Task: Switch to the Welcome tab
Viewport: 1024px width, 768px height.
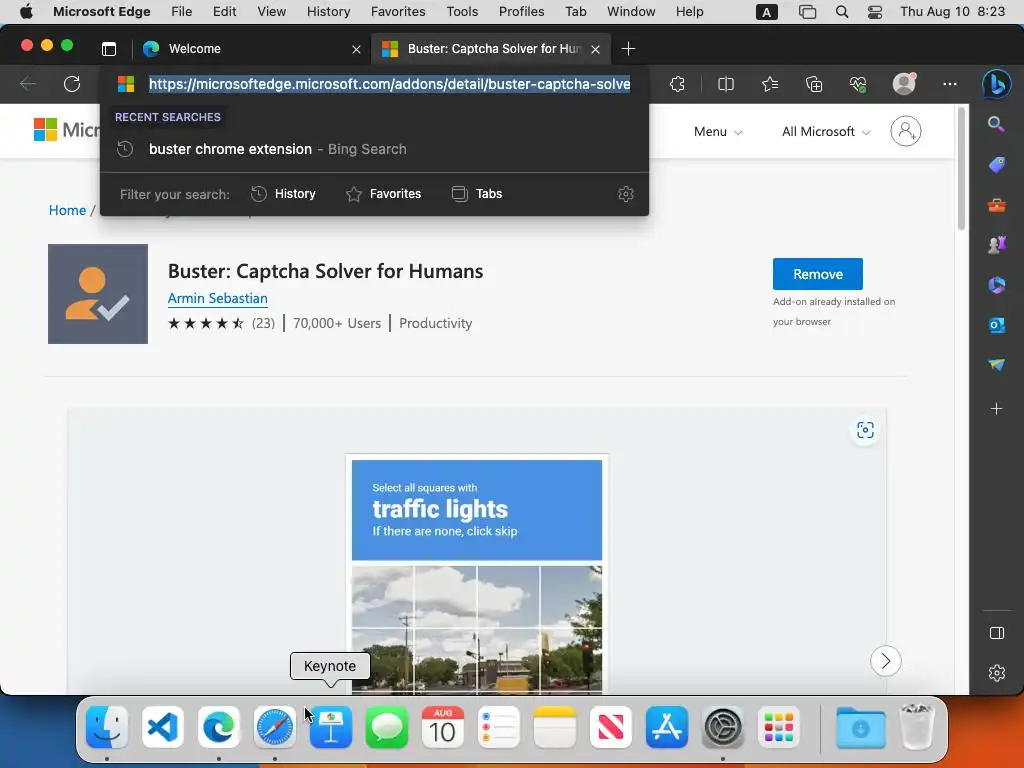Action: (251, 49)
